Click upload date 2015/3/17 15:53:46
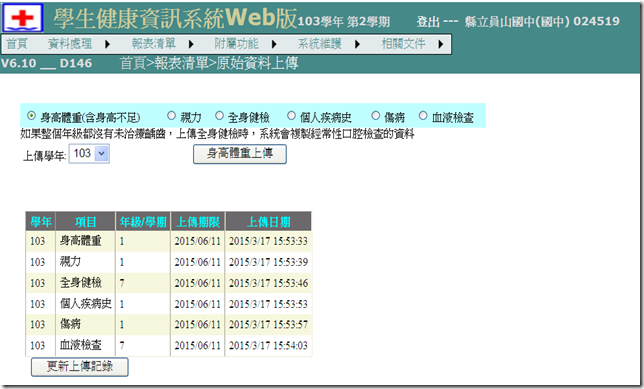Screen dimensions: 644x389 (x=268, y=283)
